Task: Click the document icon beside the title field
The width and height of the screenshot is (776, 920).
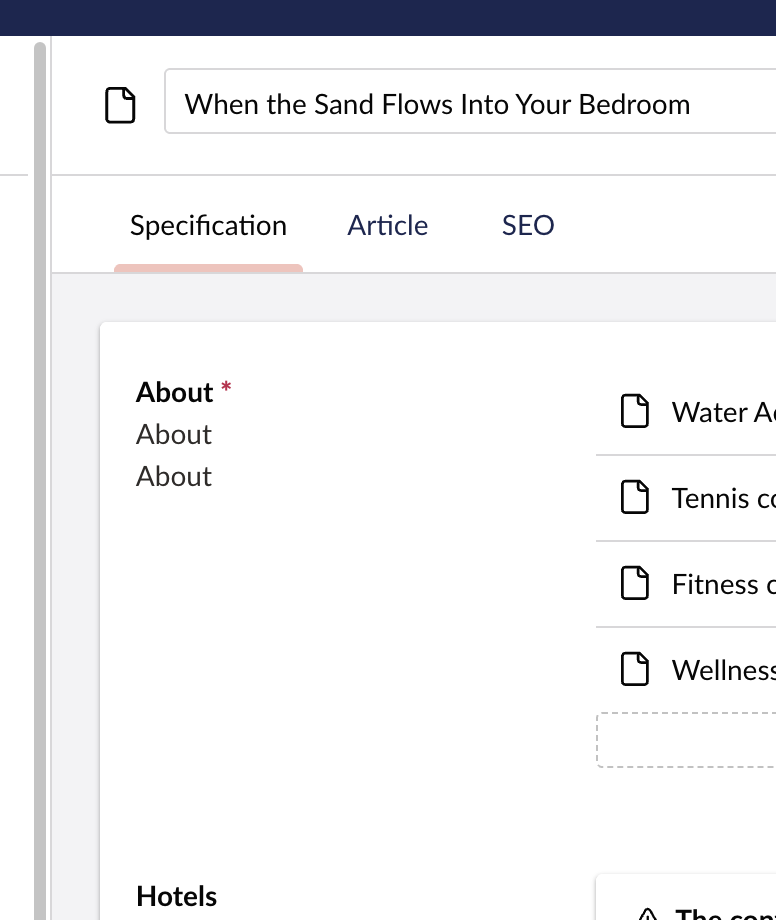Action: 120,105
